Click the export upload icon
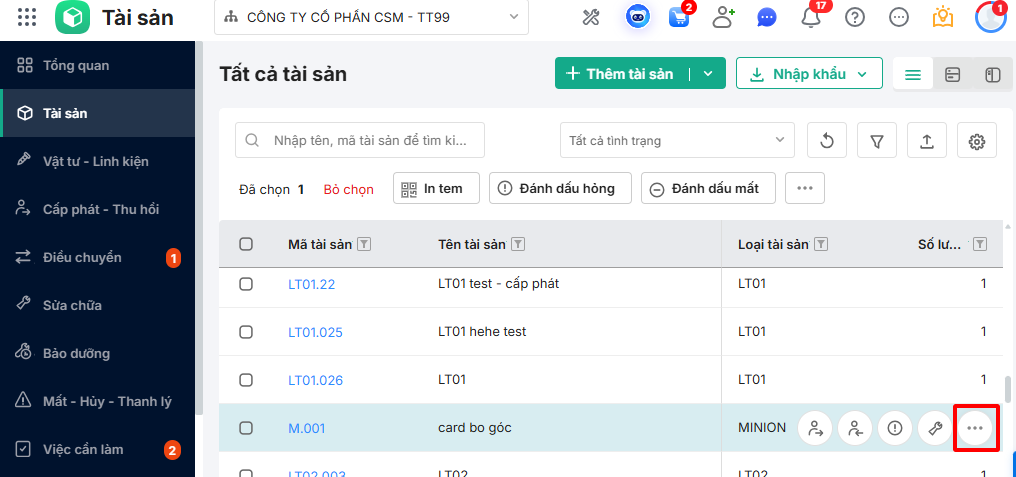The height and width of the screenshot is (477, 1016). click(x=927, y=141)
